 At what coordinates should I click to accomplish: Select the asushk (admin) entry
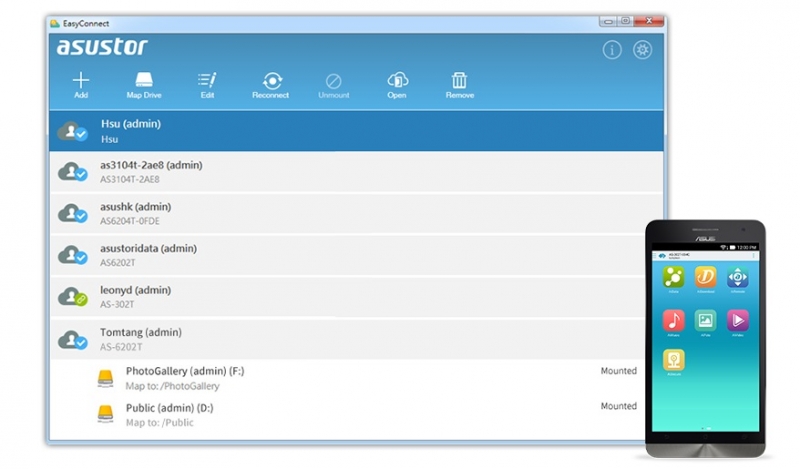356,213
